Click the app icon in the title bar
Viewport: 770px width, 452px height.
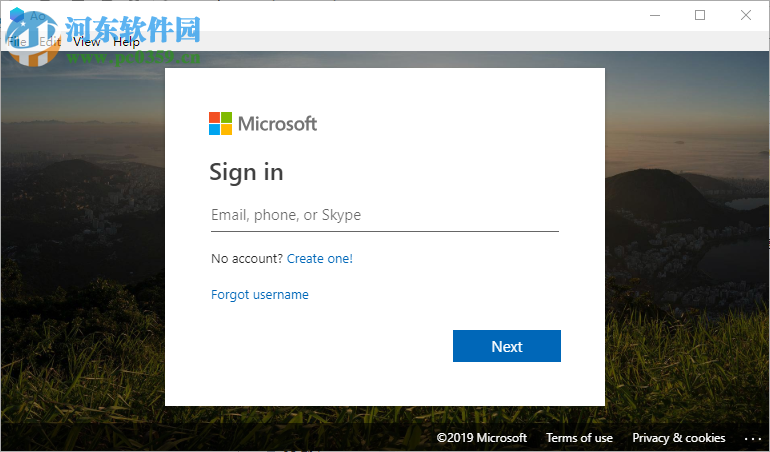click(16, 15)
